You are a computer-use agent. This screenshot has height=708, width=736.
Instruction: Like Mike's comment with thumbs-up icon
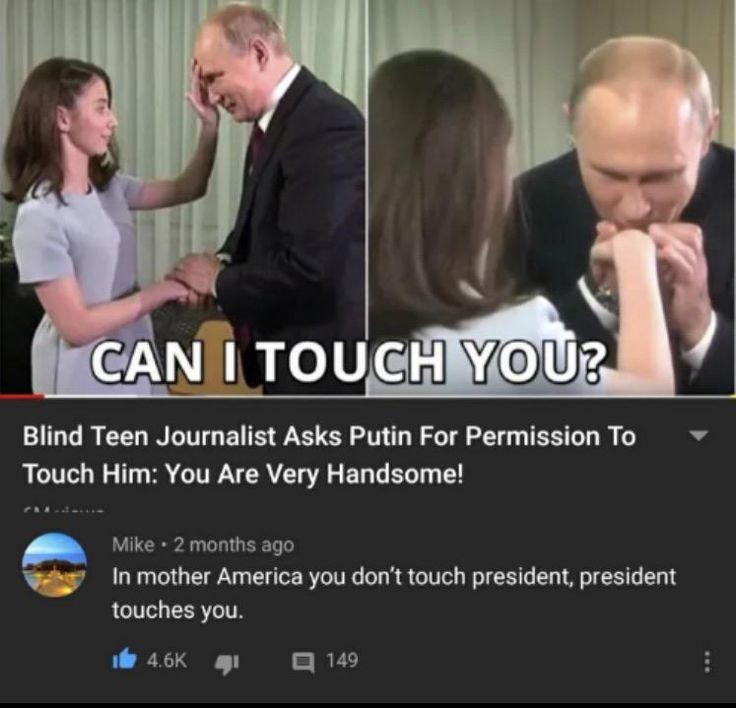124,659
